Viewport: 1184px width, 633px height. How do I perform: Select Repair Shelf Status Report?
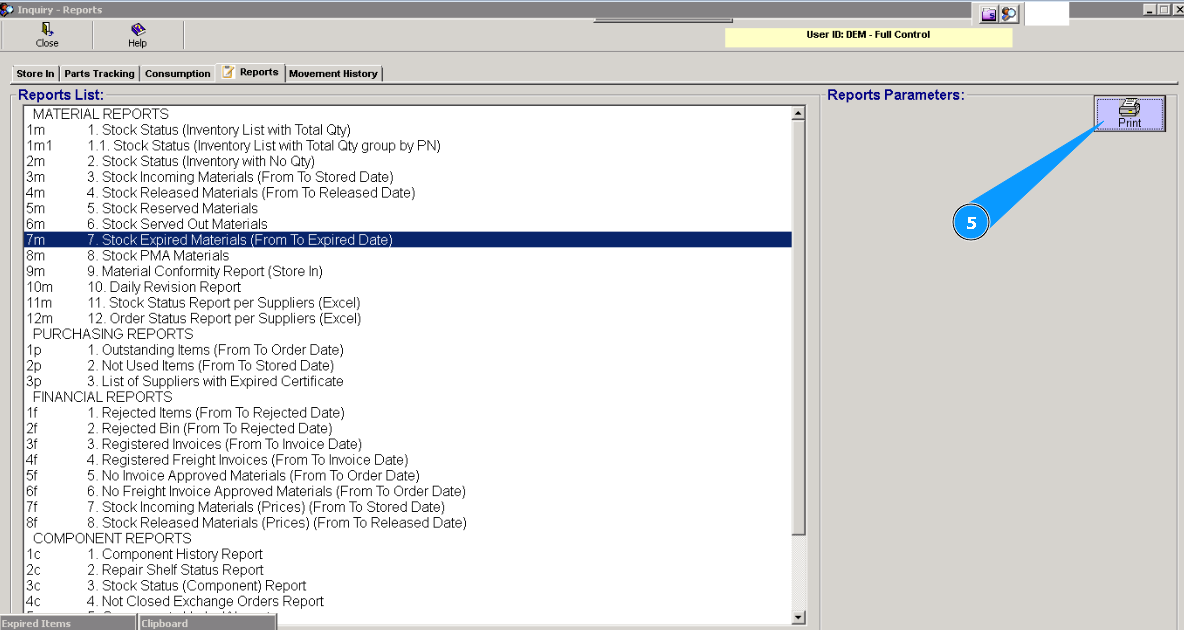[408, 570]
